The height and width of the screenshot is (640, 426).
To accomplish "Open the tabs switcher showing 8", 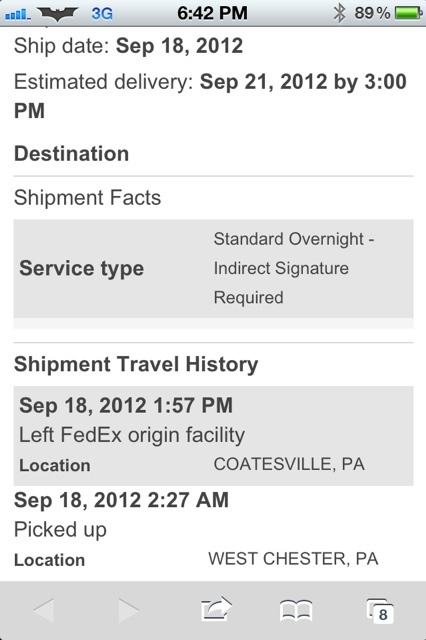I will (x=380, y=611).
